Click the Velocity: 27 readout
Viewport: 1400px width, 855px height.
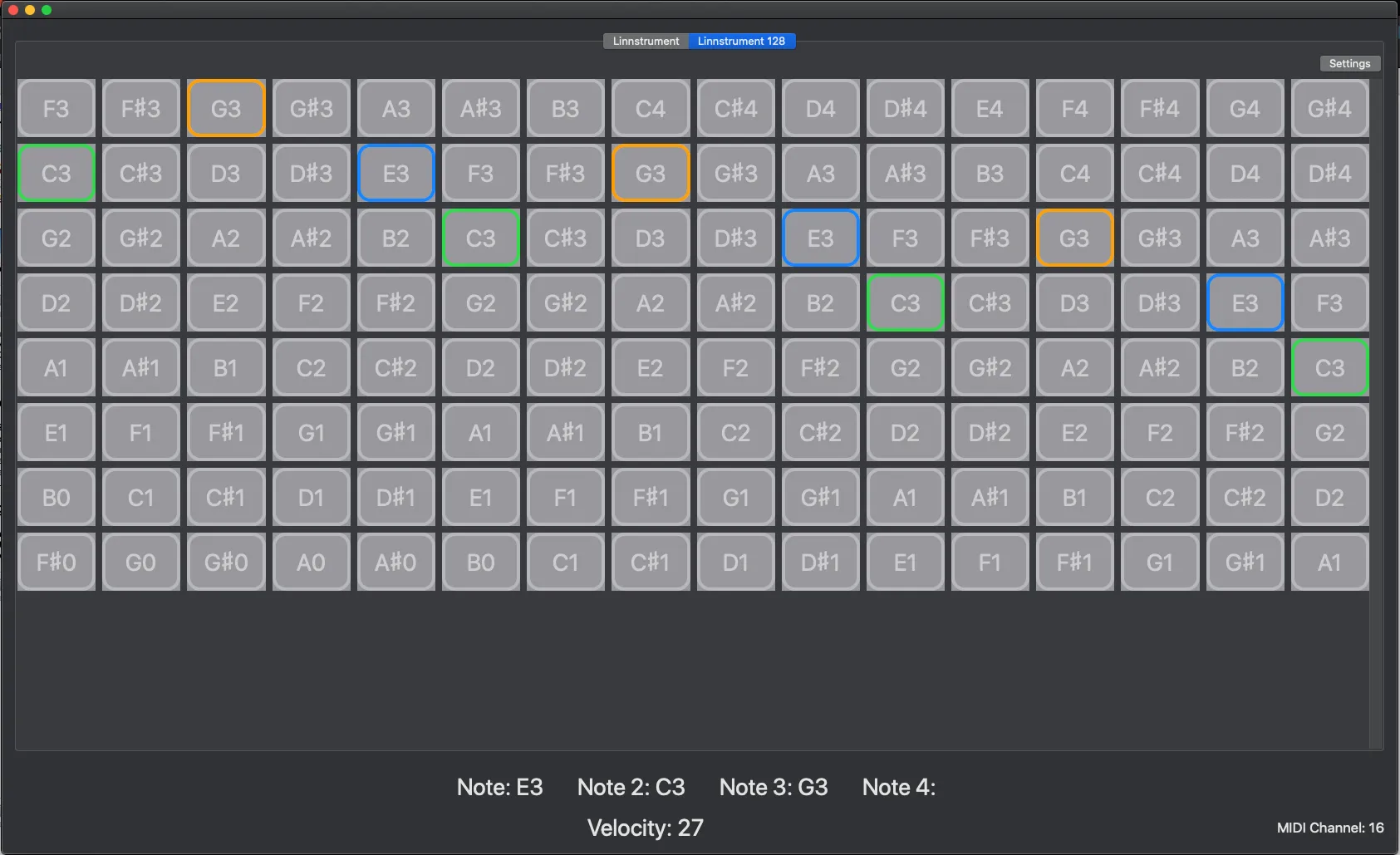click(x=645, y=828)
